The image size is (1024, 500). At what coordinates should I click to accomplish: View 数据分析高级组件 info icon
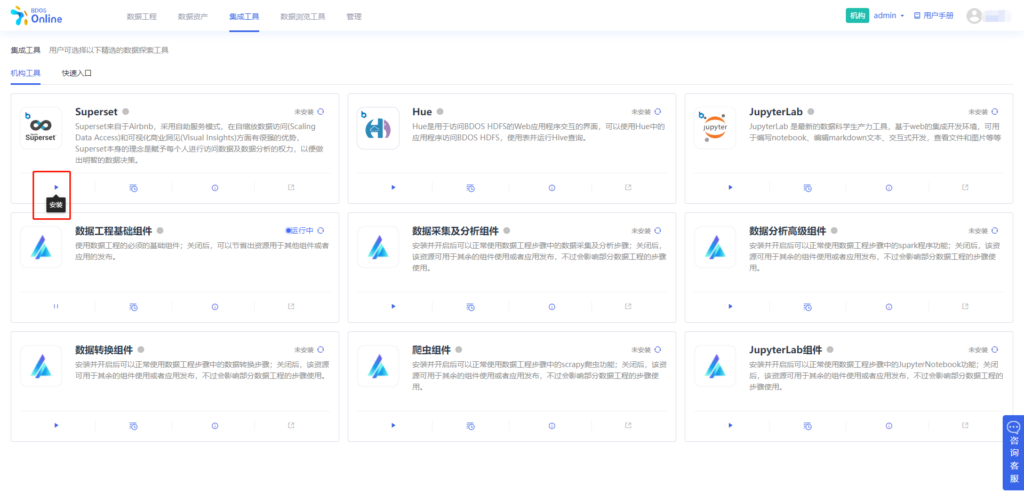[889, 306]
